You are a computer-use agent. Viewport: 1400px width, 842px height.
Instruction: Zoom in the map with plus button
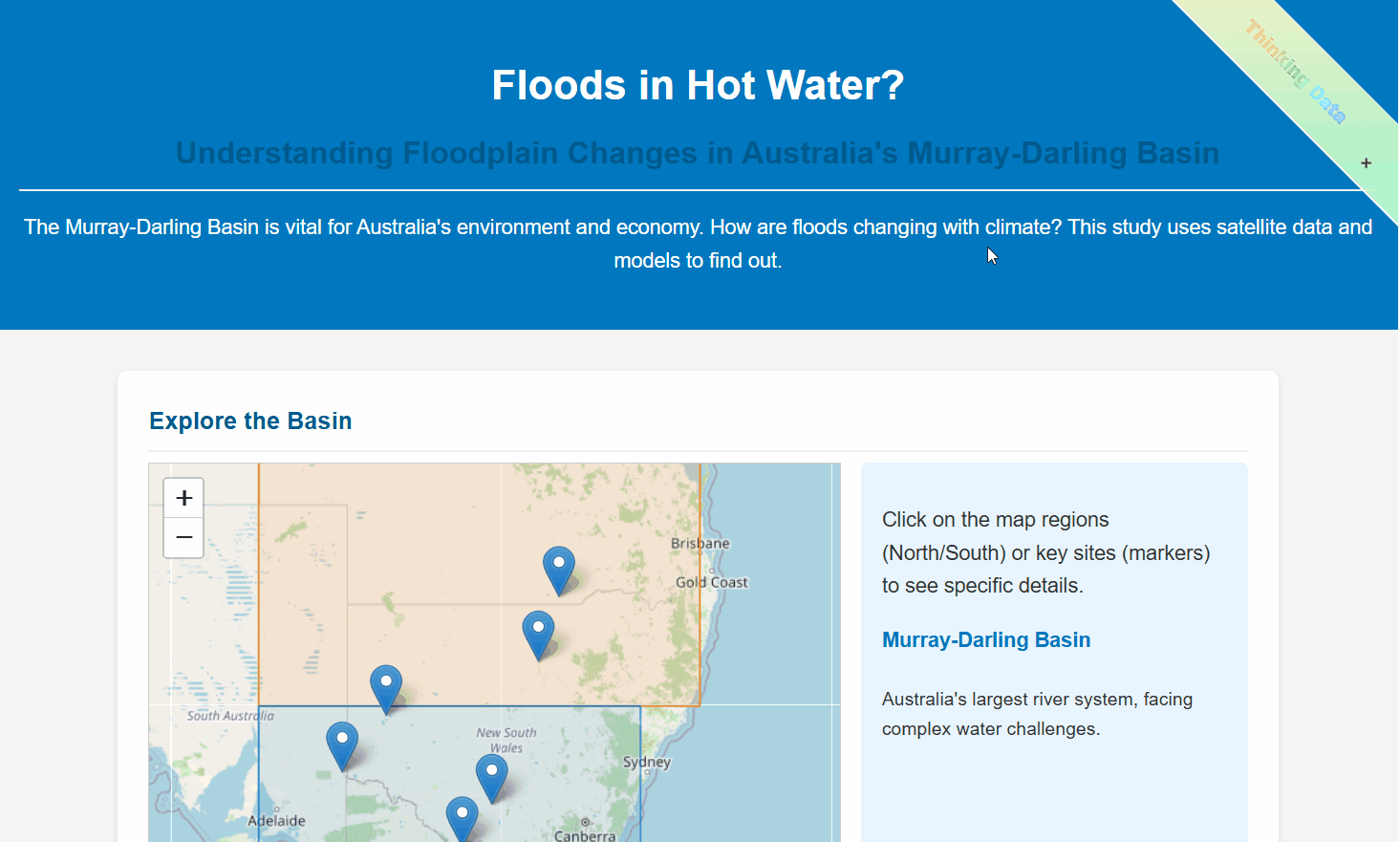184,498
